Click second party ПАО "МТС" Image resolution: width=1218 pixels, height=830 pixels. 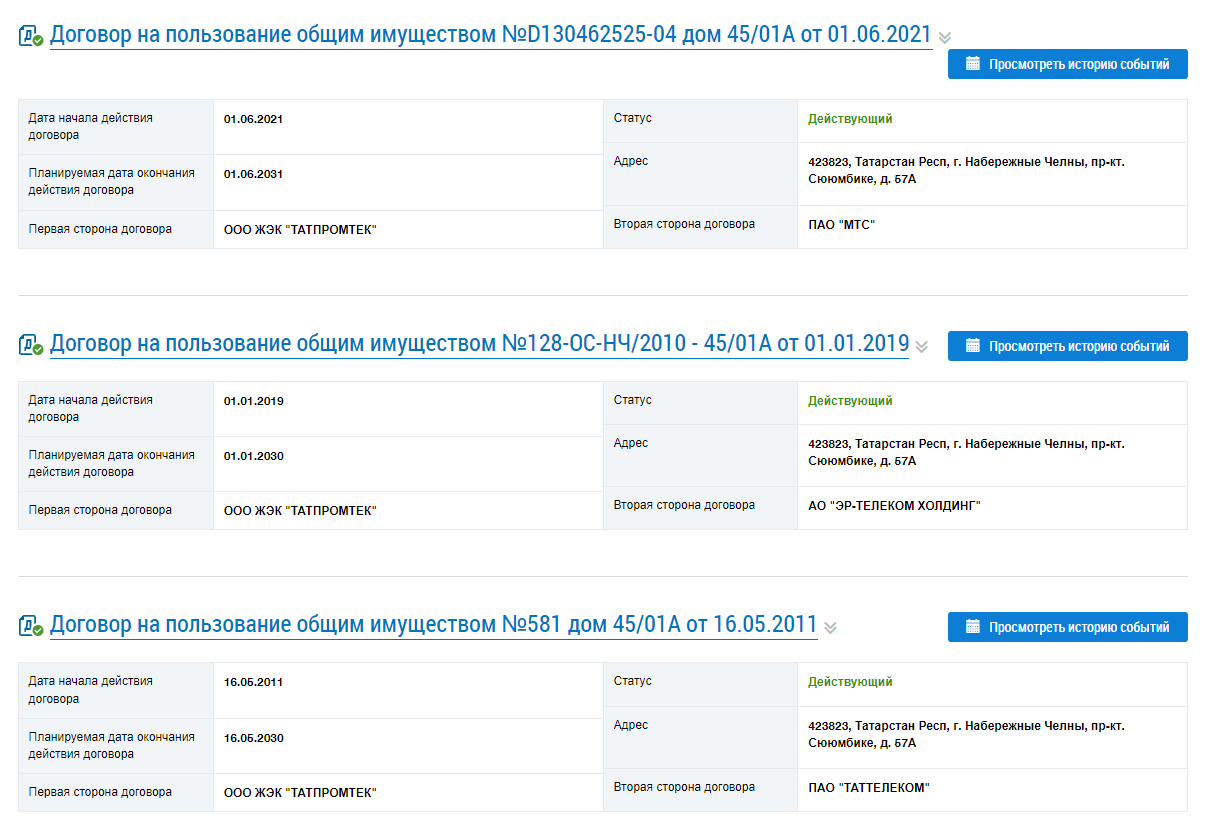pos(841,225)
